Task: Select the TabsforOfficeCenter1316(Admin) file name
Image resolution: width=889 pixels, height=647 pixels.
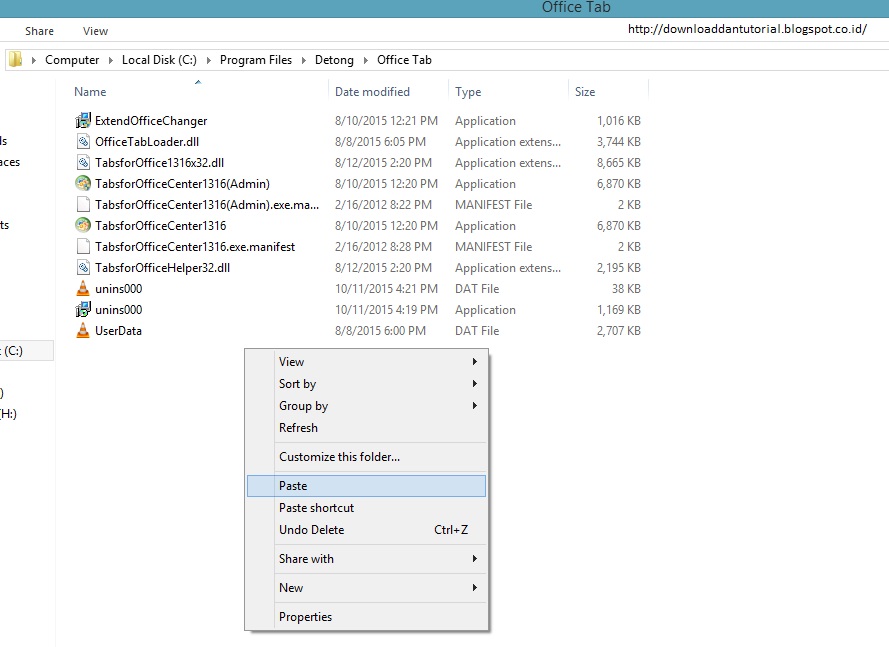Action: click(182, 184)
